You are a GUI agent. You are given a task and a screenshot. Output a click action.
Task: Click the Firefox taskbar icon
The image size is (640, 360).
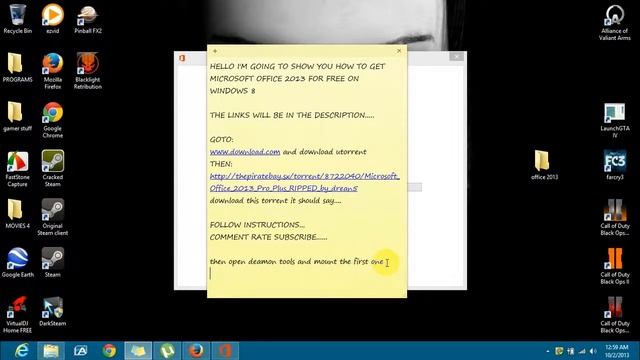[196, 351]
